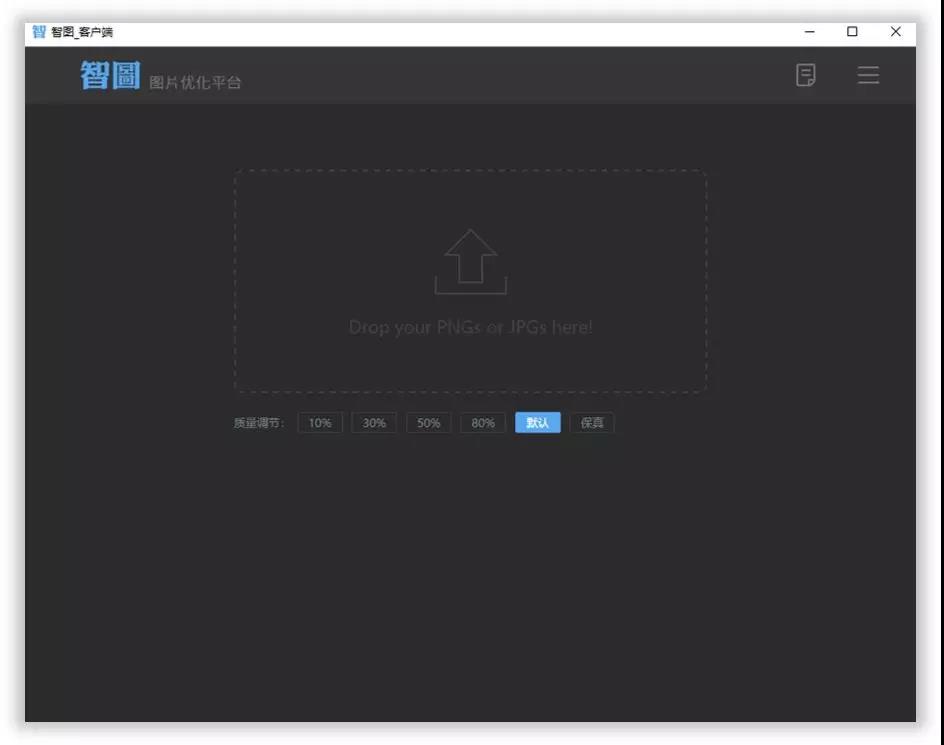Click the upload arrow icon

tap(470, 261)
